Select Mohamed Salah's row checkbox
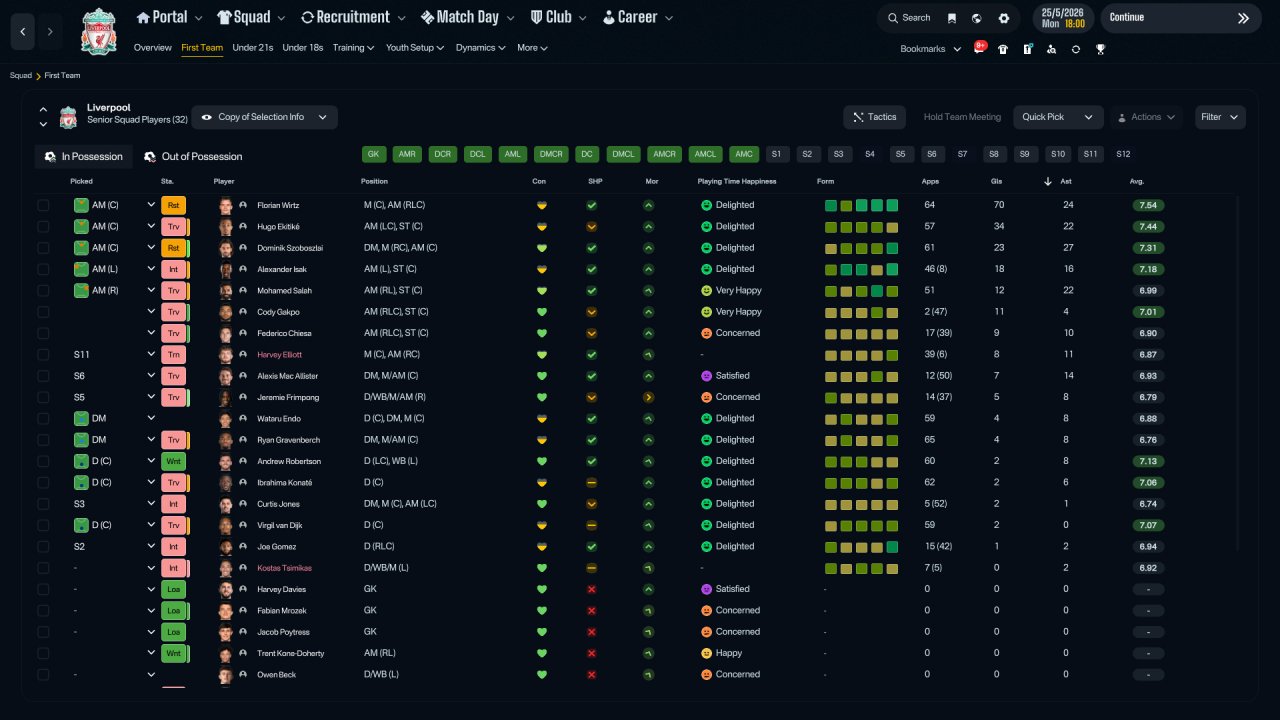 [x=43, y=290]
